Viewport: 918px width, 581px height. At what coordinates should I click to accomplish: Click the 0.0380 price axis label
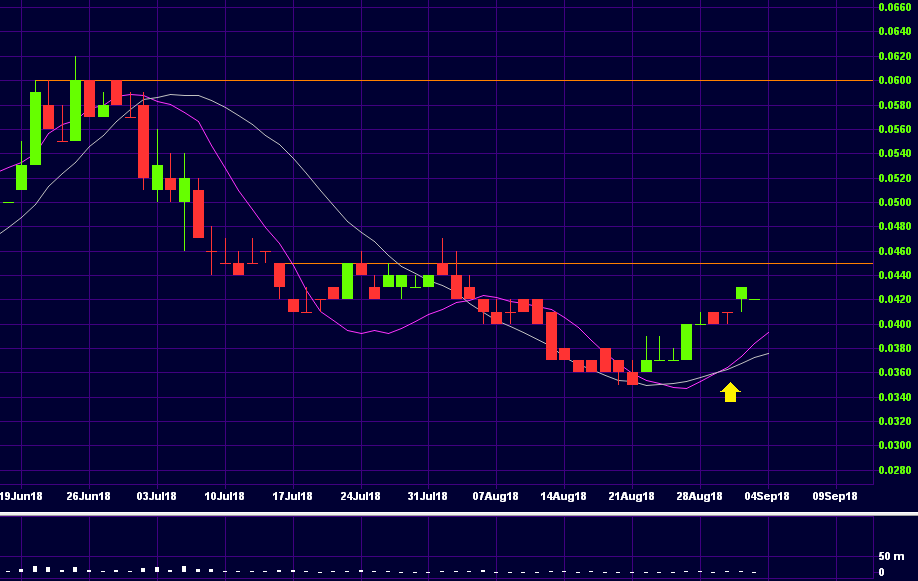point(895,348)
